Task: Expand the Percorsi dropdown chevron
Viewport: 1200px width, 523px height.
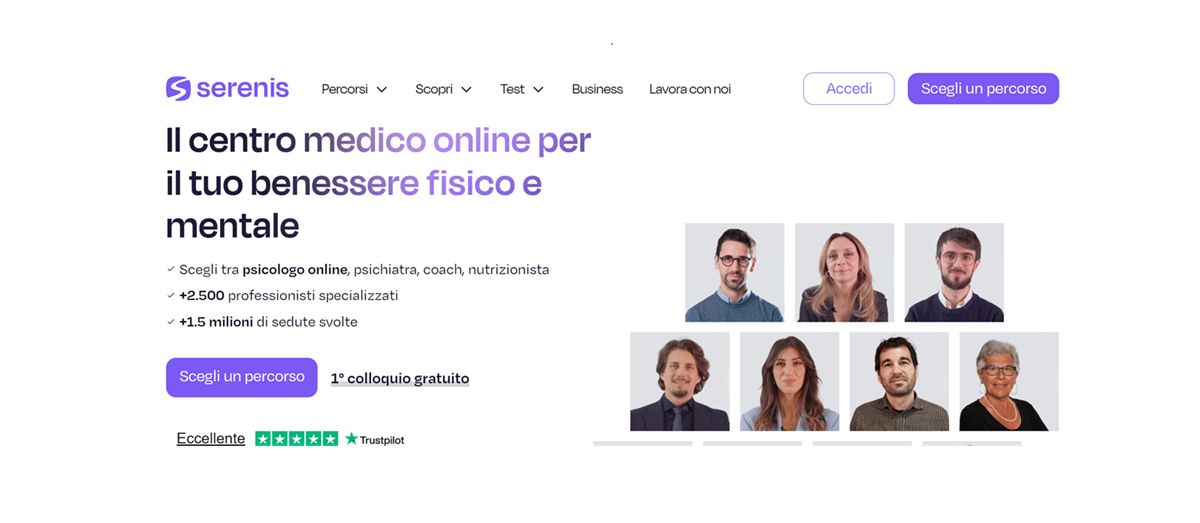Action: click(x=381, y=90)
